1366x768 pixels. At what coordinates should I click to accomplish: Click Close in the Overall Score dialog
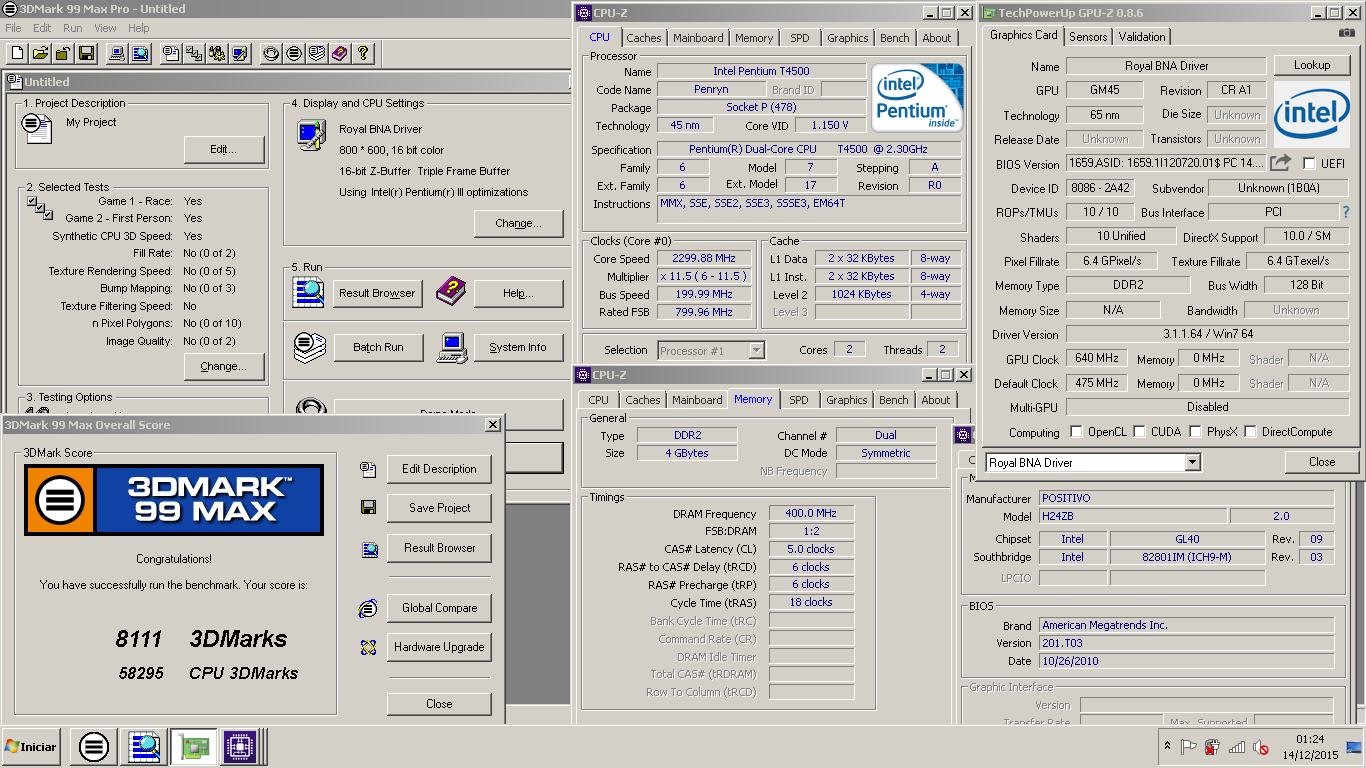click(x=439, y=704)
